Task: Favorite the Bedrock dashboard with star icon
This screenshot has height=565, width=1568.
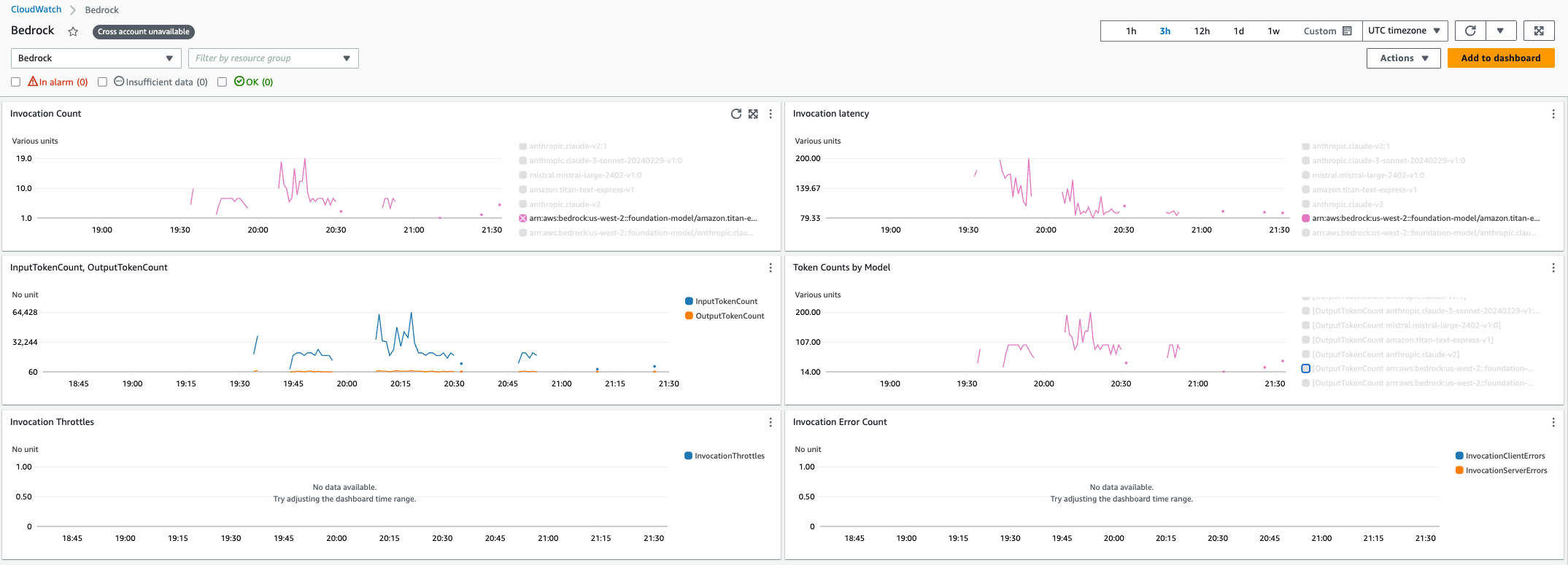Action: (x=73, y=31)
